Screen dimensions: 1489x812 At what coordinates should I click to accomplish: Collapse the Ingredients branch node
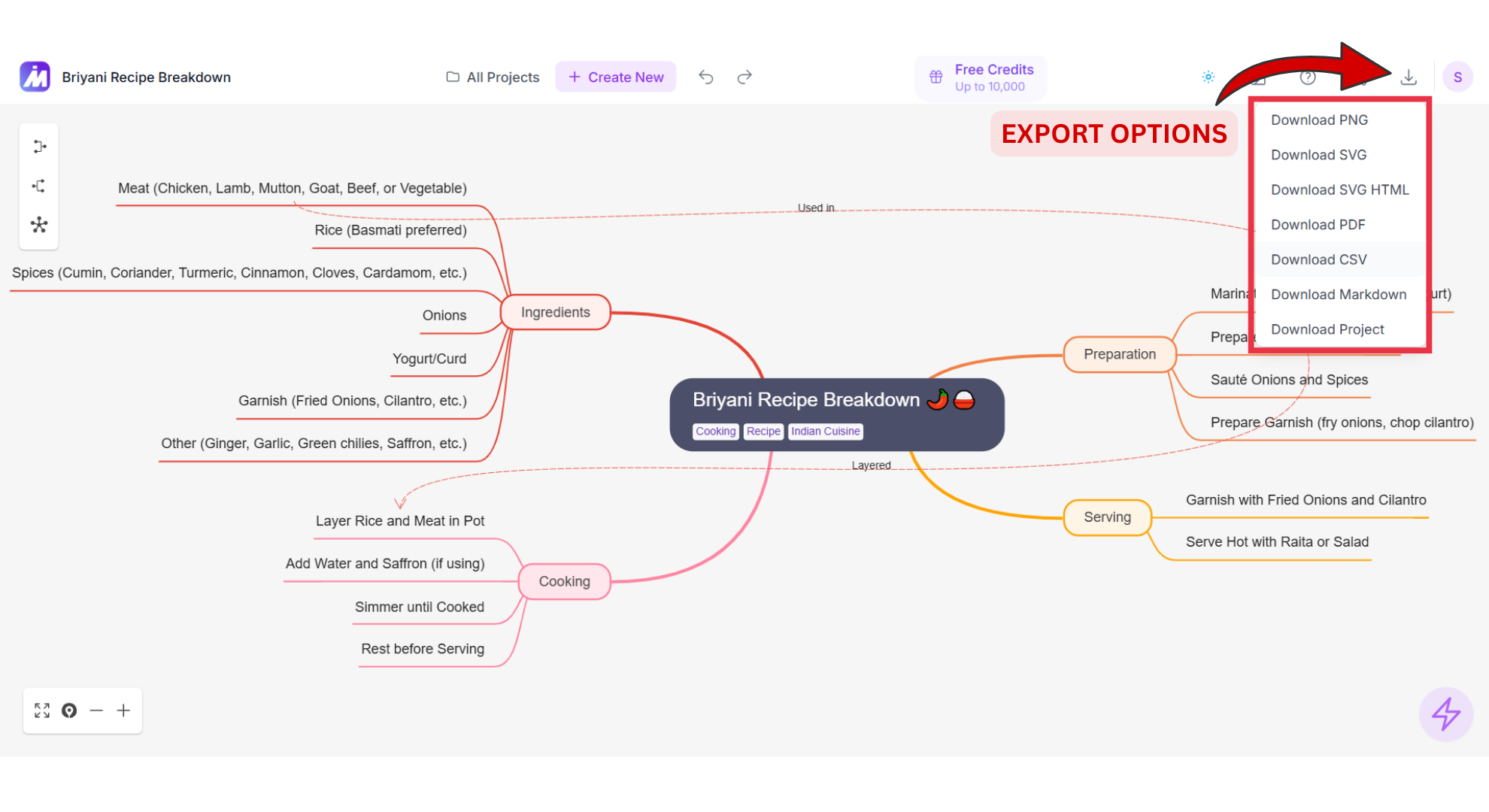coord(555,312)
